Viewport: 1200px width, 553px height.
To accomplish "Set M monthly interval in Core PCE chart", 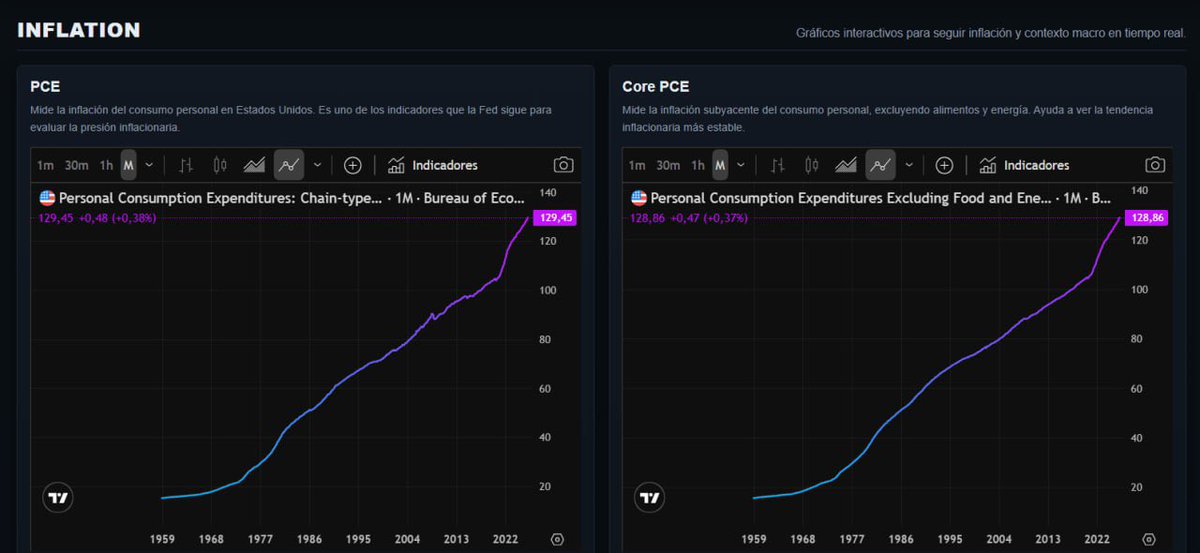I will pyautogui.click(x=720, y=165).
